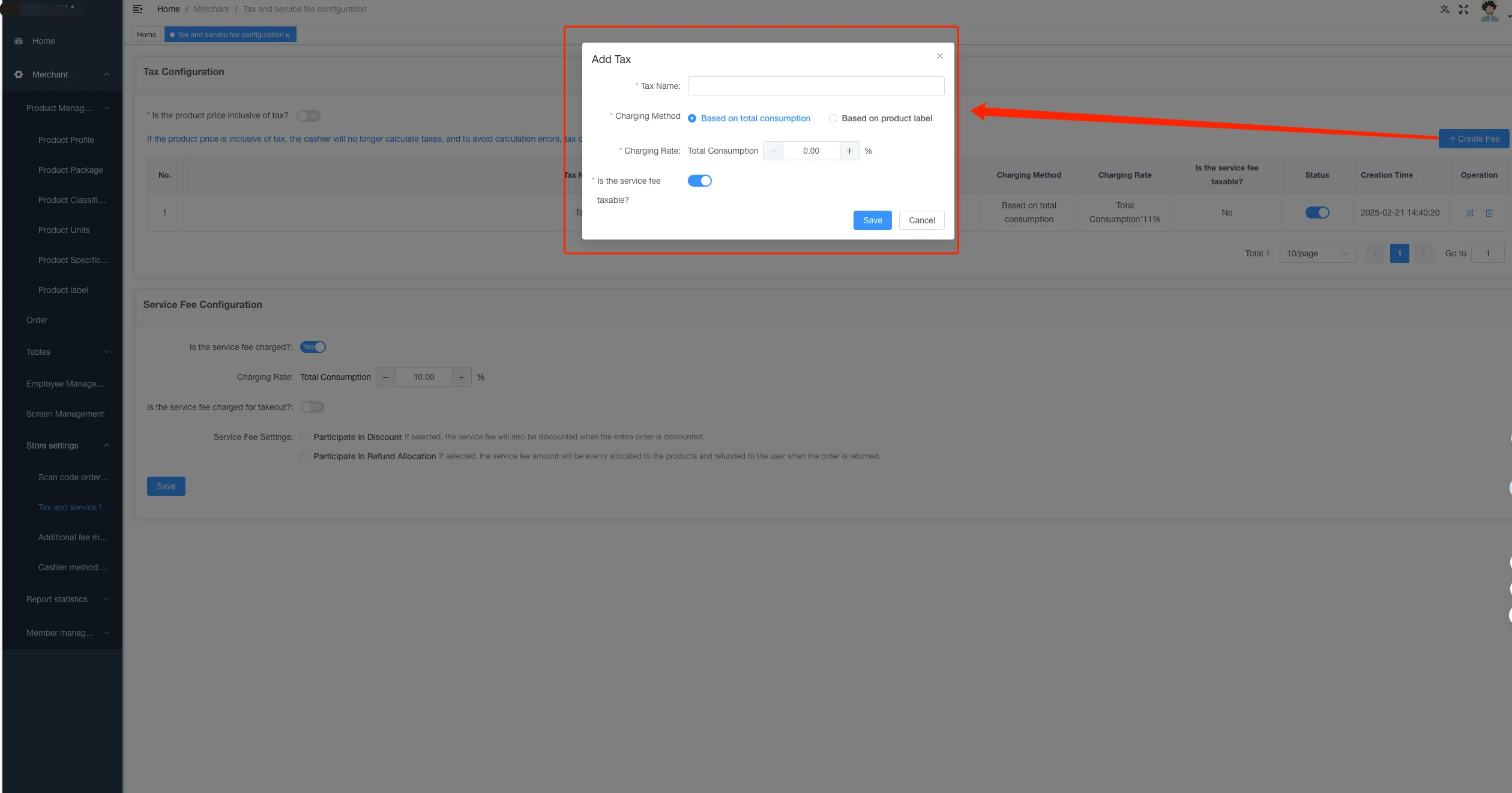Click the Home dashboard icon in sidebar
Screen dimensions: 1512x793
[x=19, y=41]
